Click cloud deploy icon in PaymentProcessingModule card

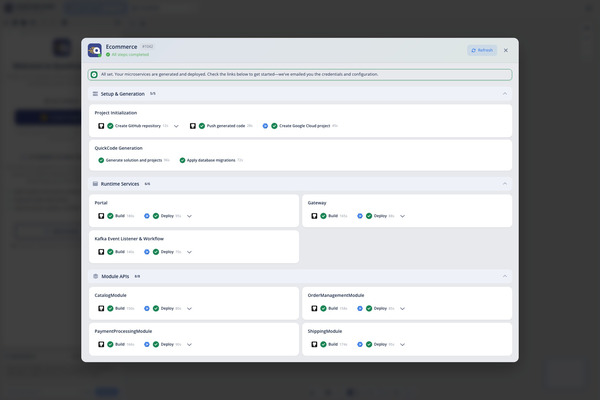pyautogui.click(x=147, y=344)
